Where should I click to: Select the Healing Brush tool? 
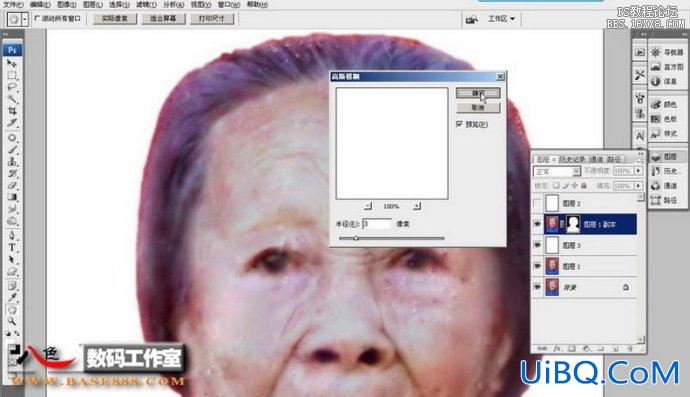tap(12, 138)
